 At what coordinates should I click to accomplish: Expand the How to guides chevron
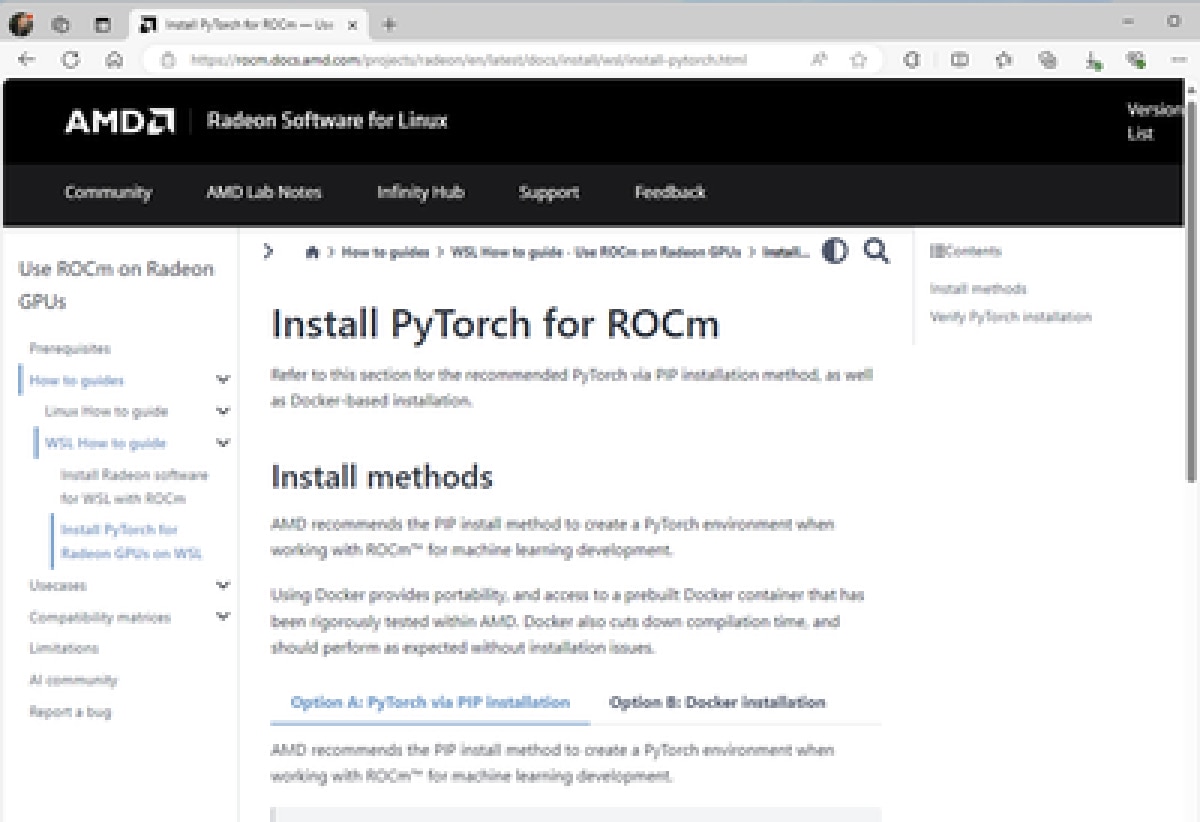click(223, 380)
